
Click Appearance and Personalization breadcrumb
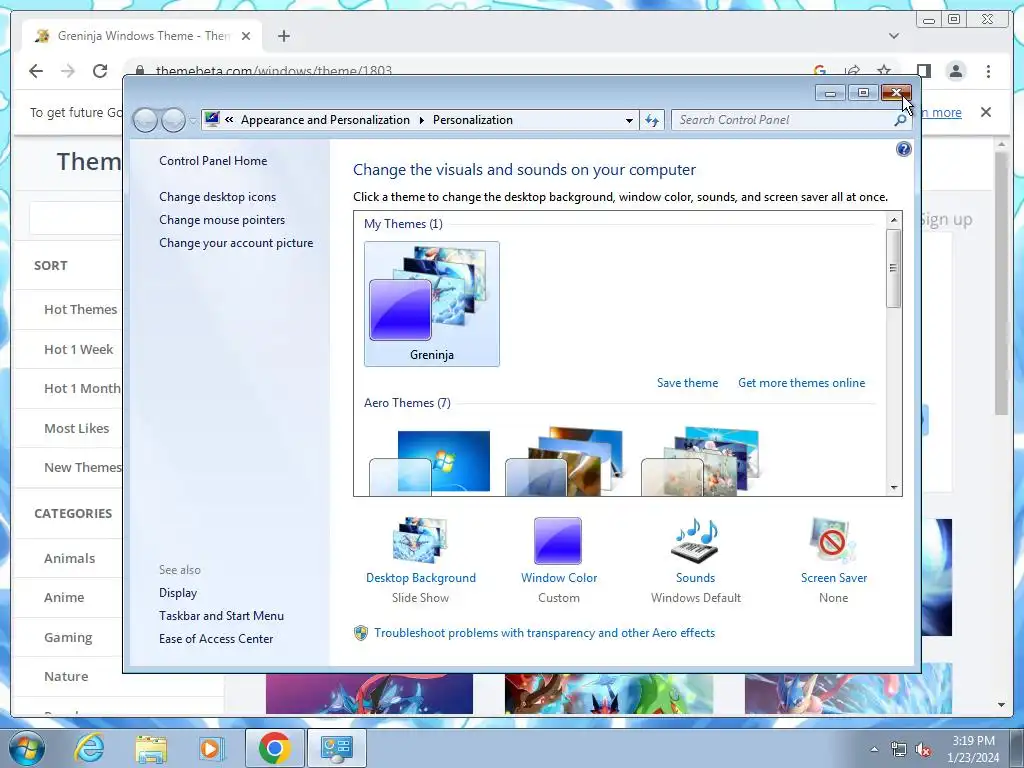[325, 120]
